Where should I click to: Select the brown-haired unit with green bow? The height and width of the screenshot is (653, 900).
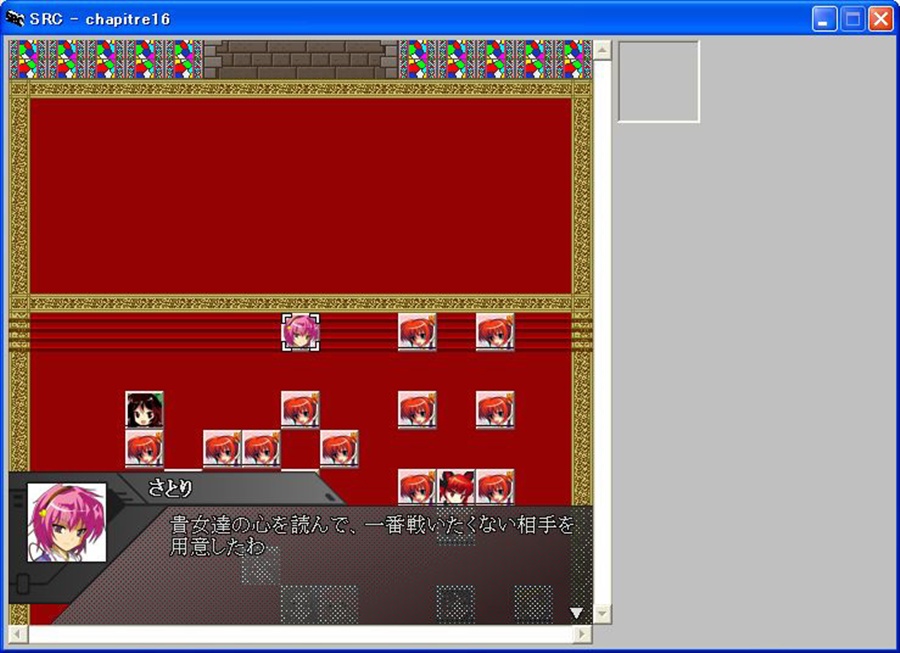click(144, 410)
